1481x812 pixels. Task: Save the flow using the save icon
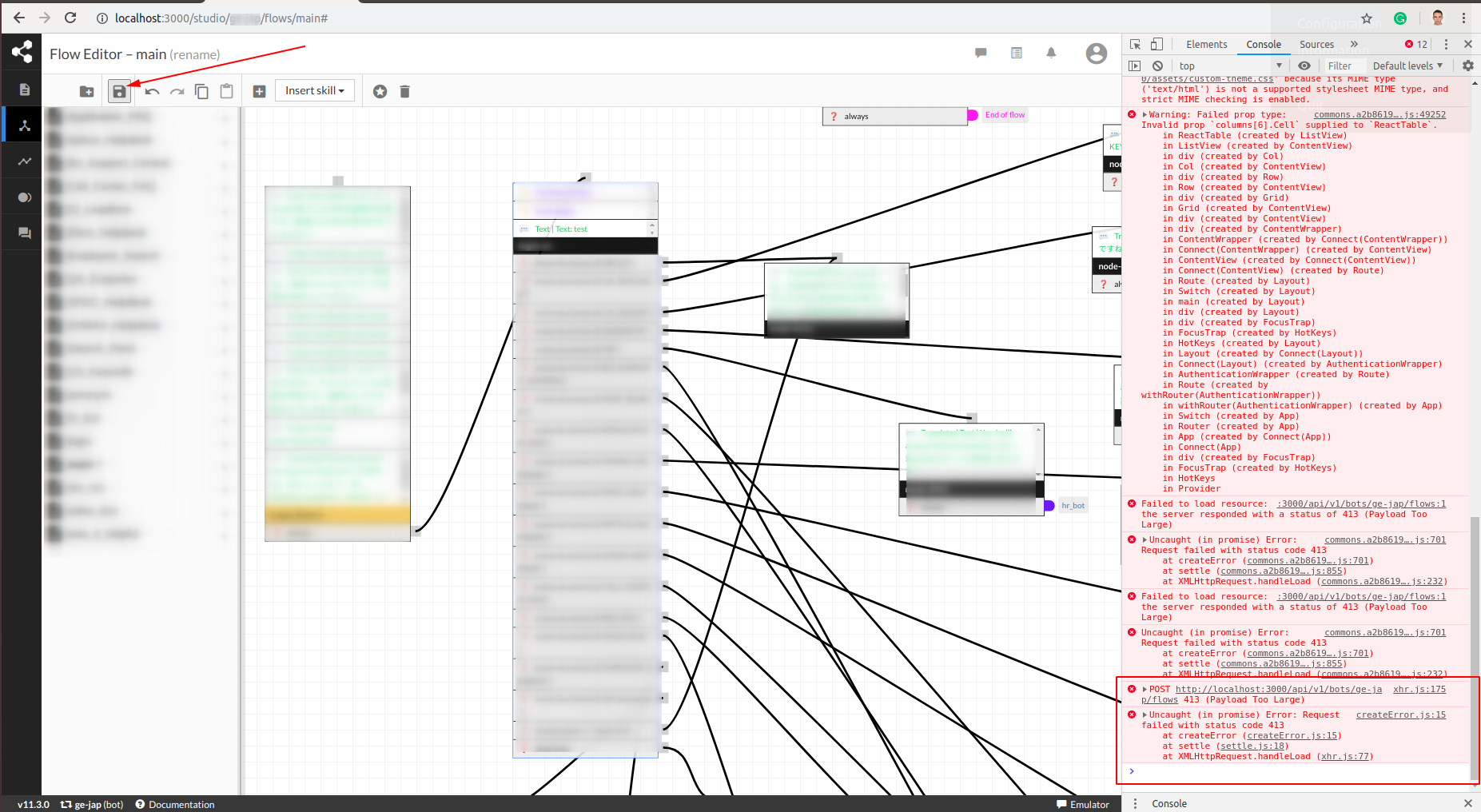click(x=119, y=90)
